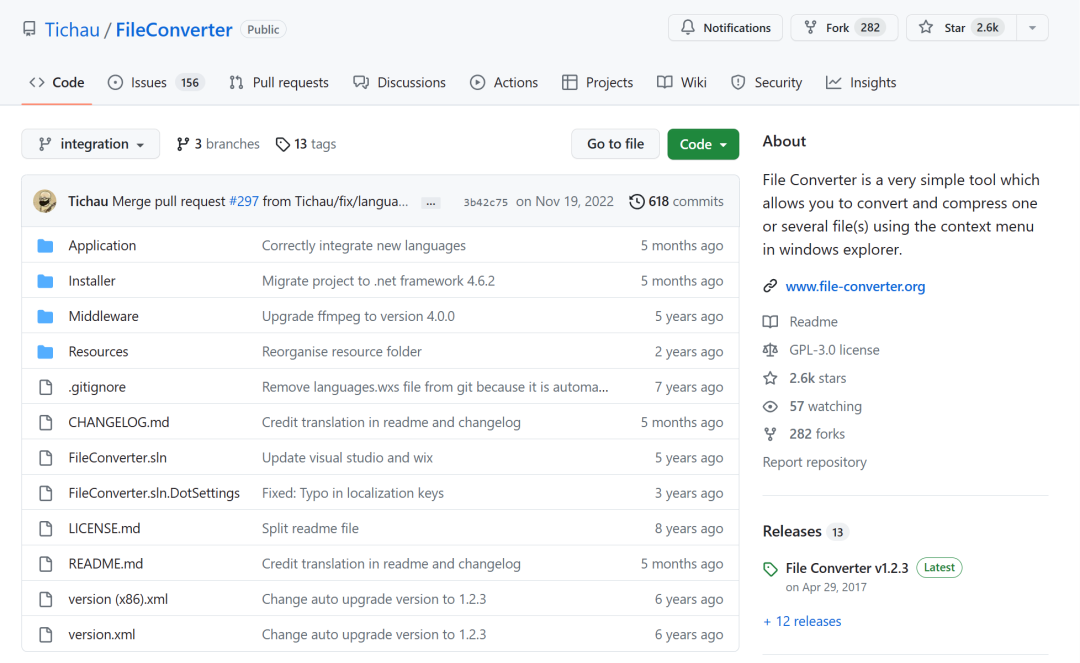
Task: Click the tags icon next to 13 tags
Action: pos(283,145)
